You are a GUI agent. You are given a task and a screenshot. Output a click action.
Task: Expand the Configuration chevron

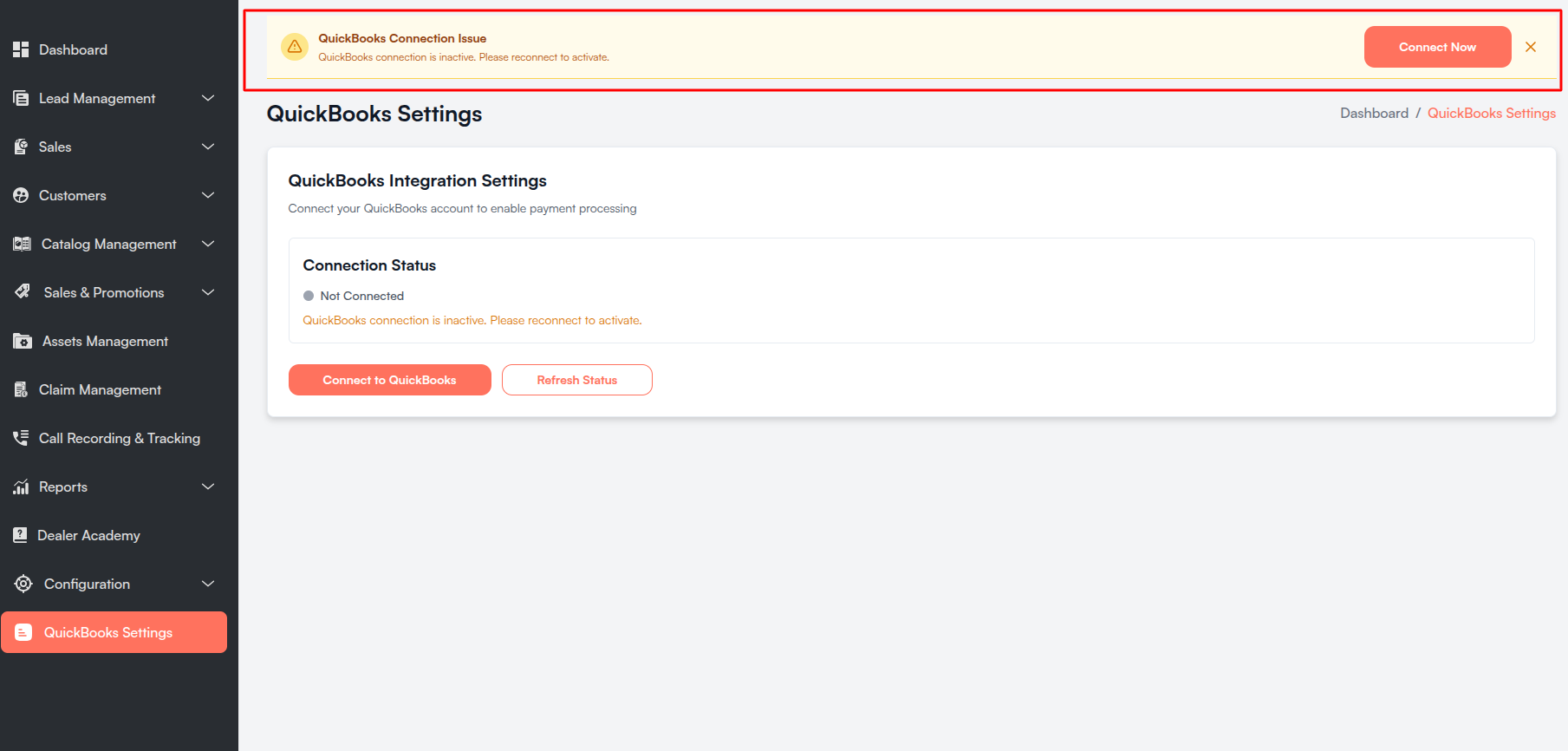(208, 584)
